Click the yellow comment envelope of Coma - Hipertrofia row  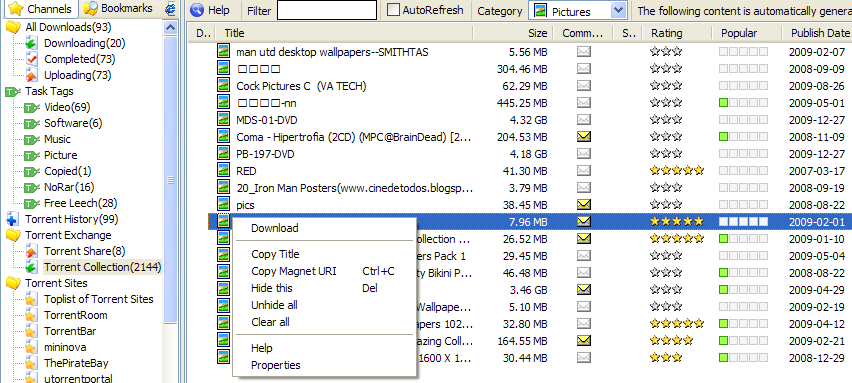coord(584,136)
